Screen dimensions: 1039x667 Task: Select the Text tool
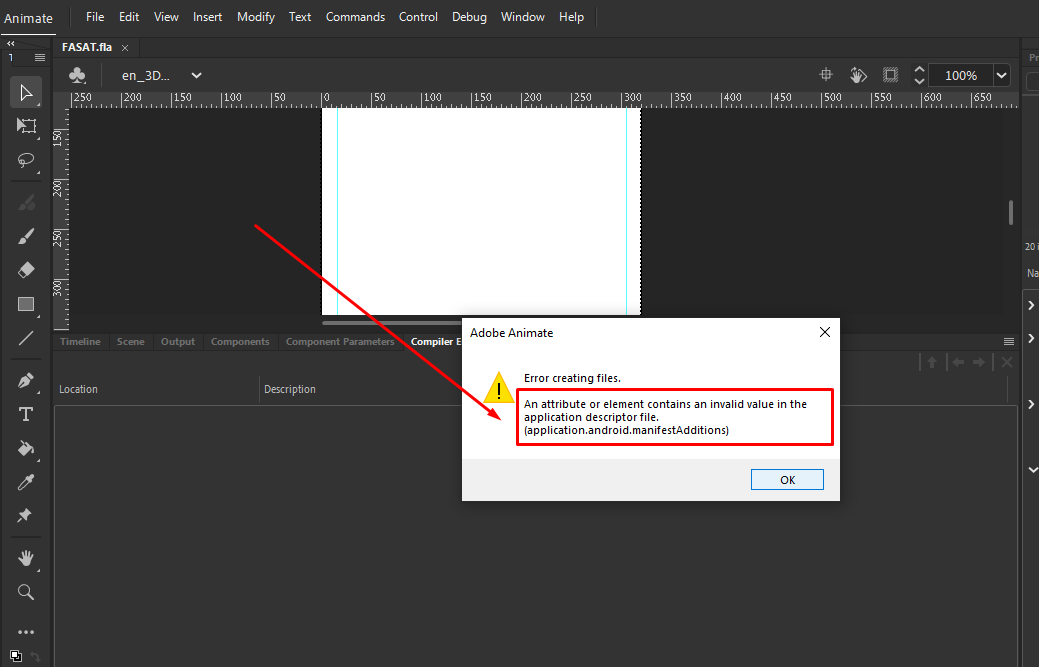coord(26,415)
